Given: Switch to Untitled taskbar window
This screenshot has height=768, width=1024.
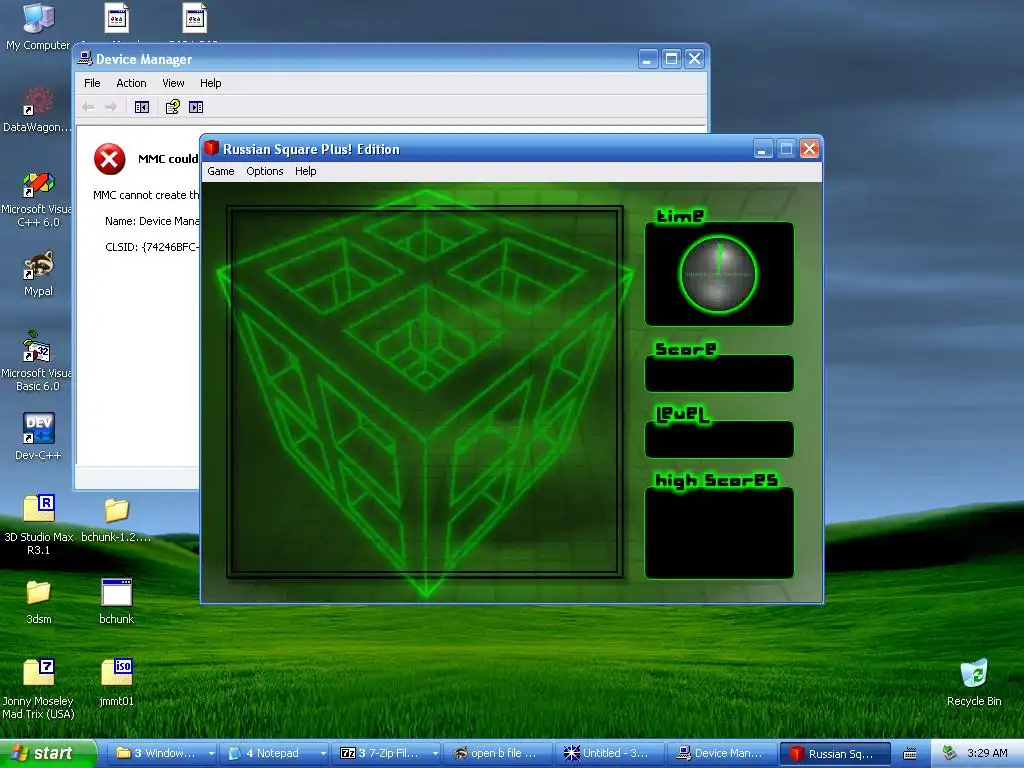Looking at the screenshot, I should [x=610, y=754].
